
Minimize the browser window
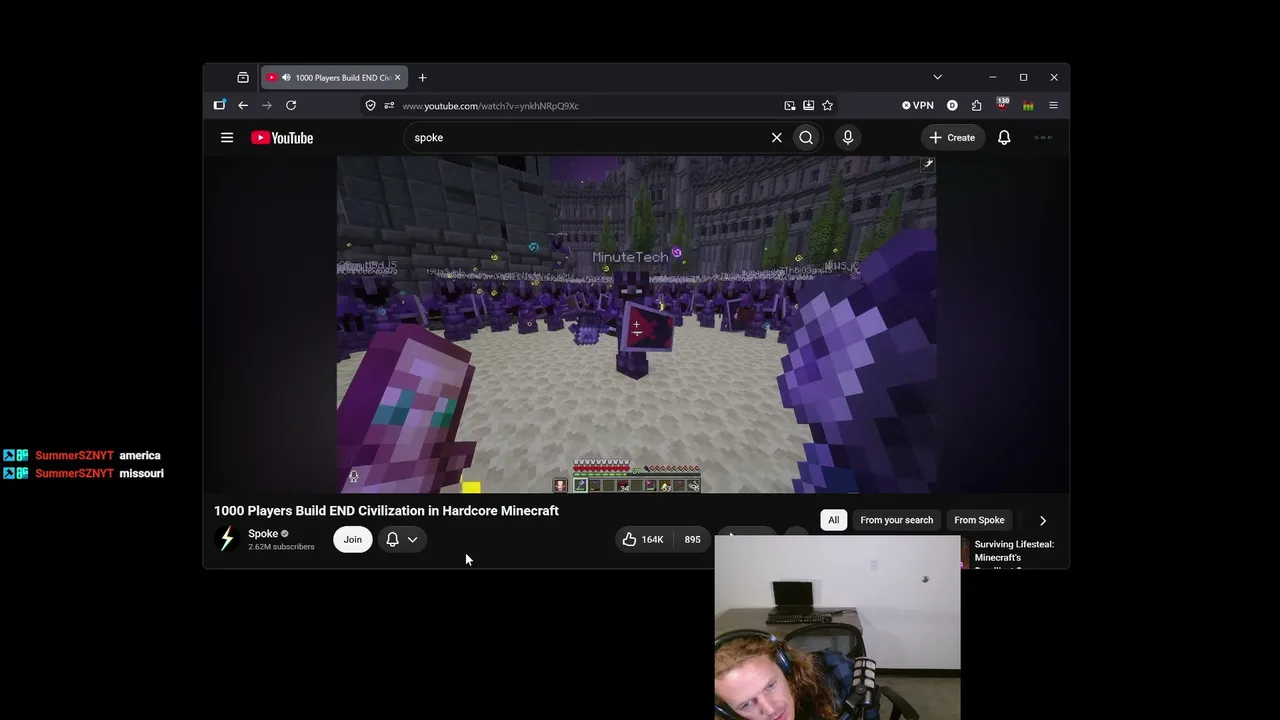tap(992, 77)
